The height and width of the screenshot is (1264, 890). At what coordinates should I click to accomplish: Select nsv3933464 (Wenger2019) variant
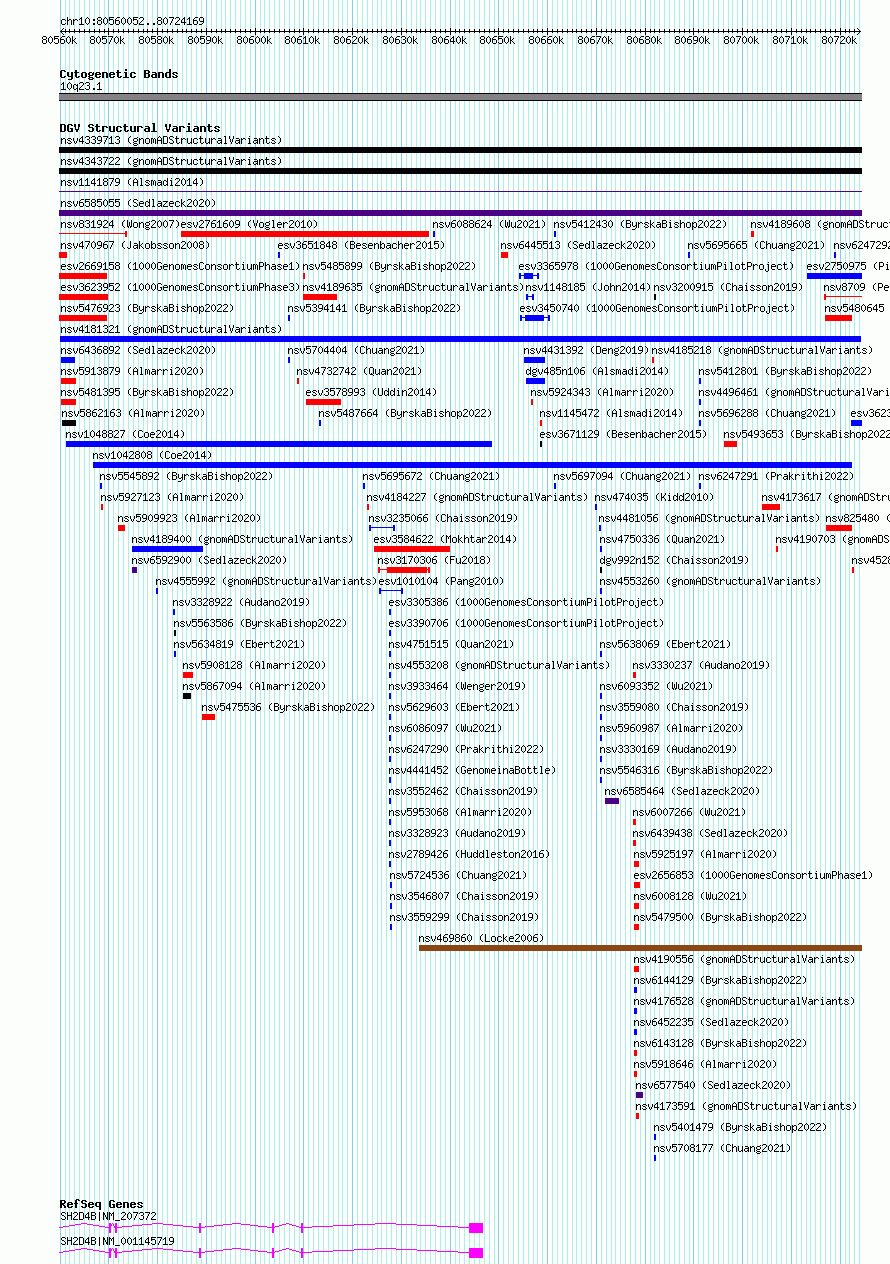[457, 686]
